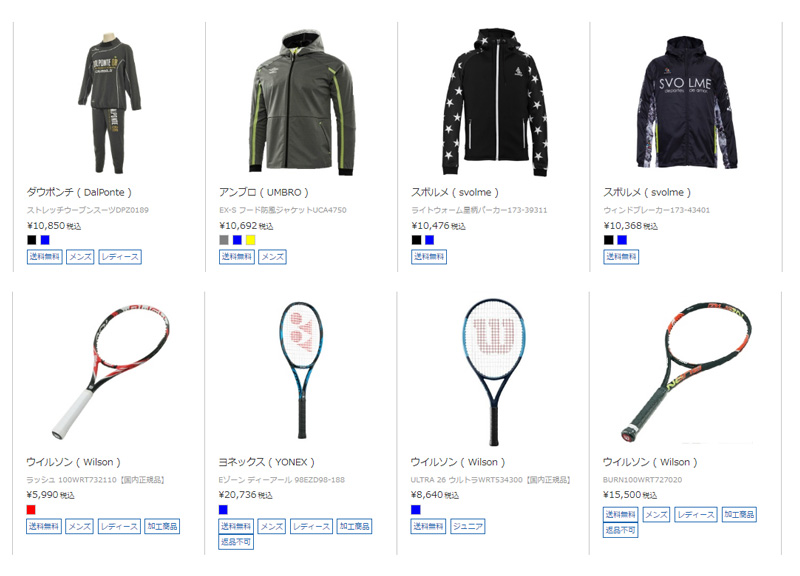800x576 pixels.
Task: Open the red Wilson Rush racket image
Action: (x=109, y=371)
